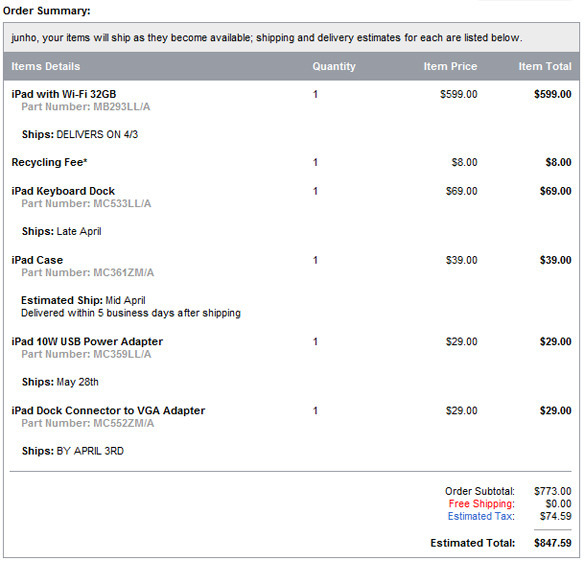
Task: Click the 'Items Details' column header
Action: [45, 66]
